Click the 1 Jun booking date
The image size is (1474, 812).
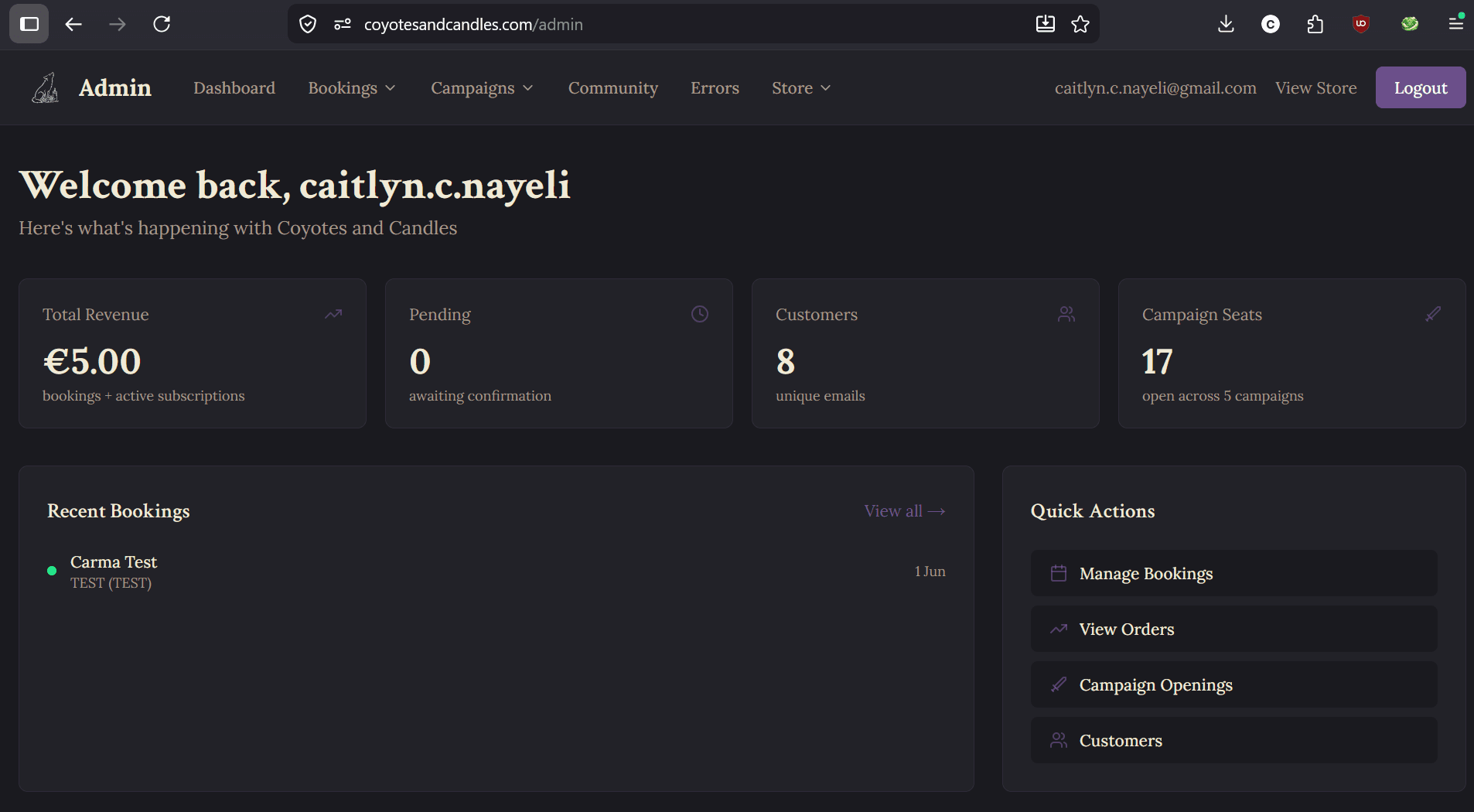coord(930,571)
